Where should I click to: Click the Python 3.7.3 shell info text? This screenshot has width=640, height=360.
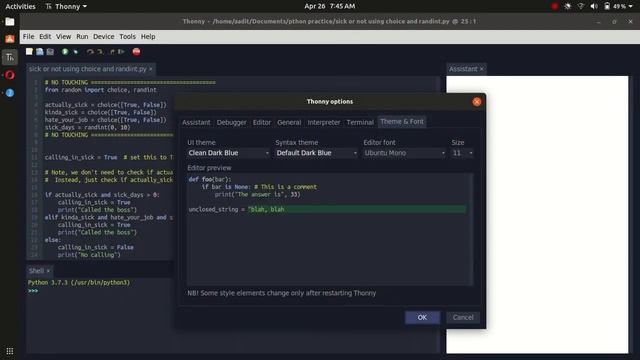(79, 282)
